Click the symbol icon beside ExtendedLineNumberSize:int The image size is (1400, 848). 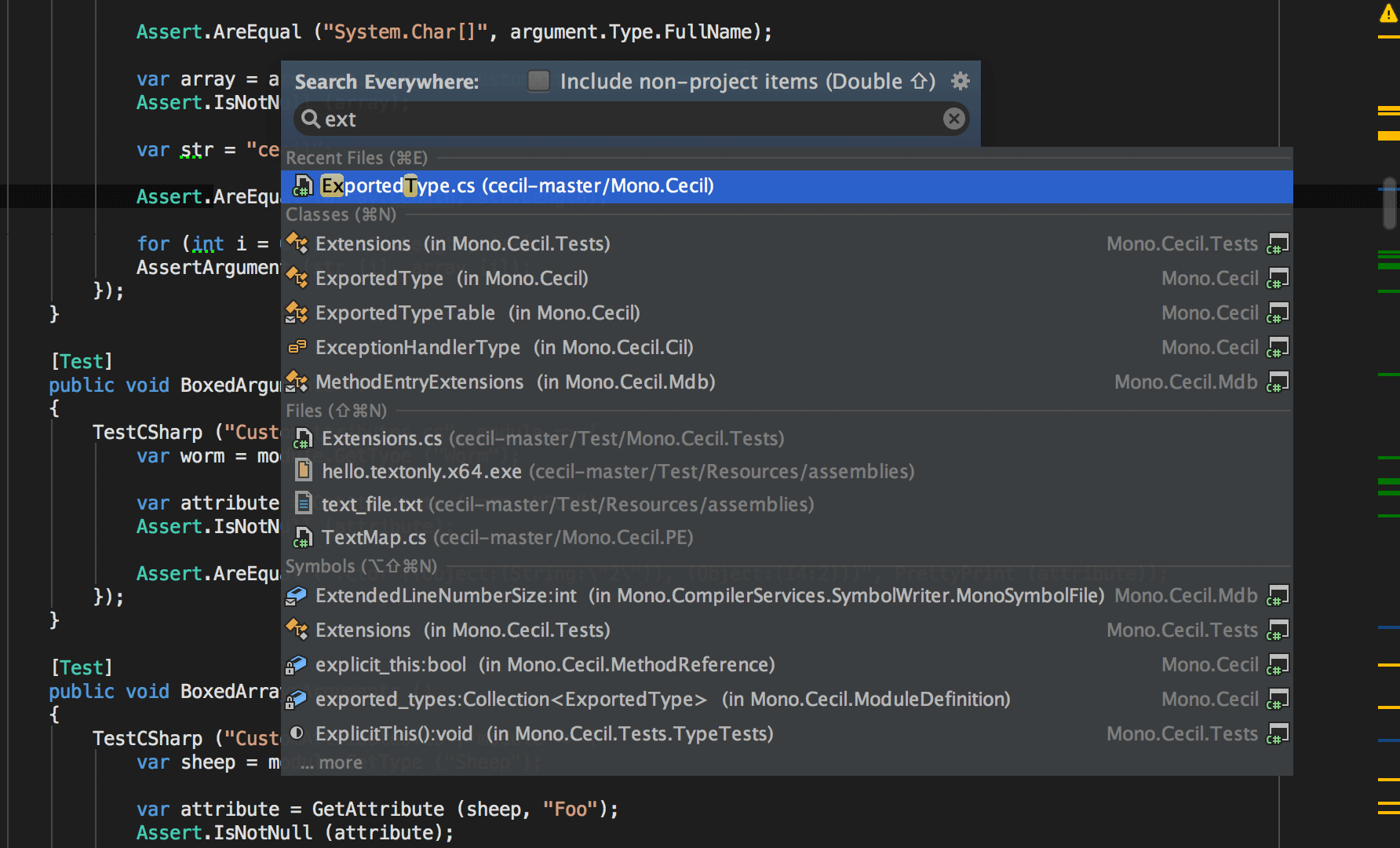pos(297,595)
